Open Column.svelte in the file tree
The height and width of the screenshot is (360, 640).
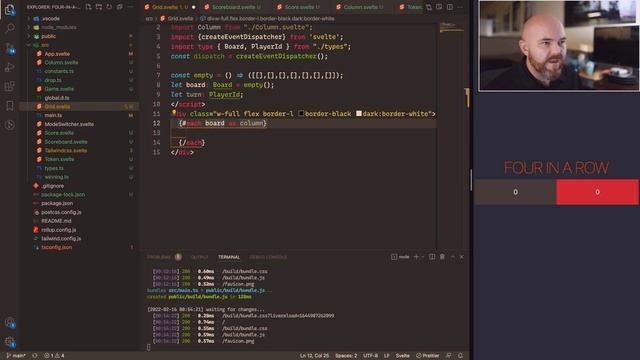61,62
